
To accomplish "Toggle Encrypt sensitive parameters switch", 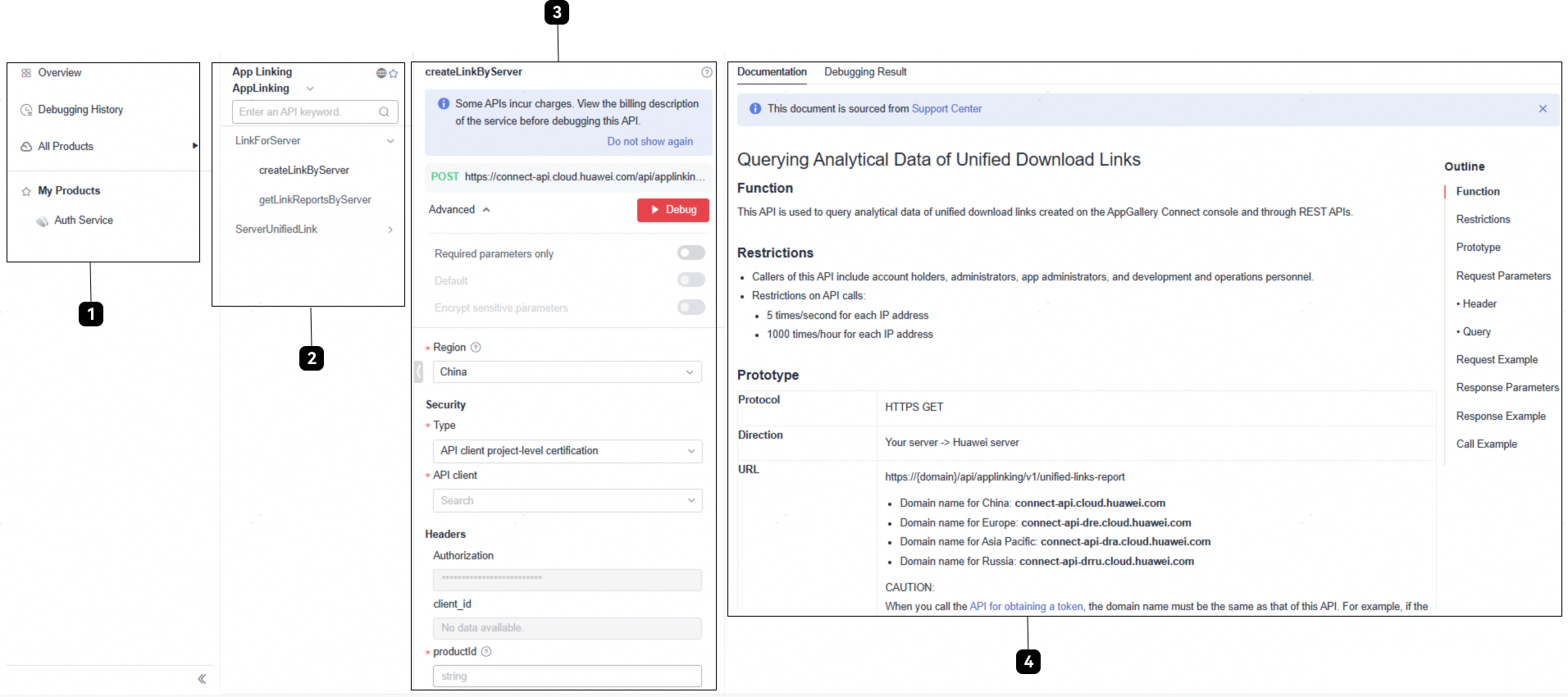I will 691,307.
